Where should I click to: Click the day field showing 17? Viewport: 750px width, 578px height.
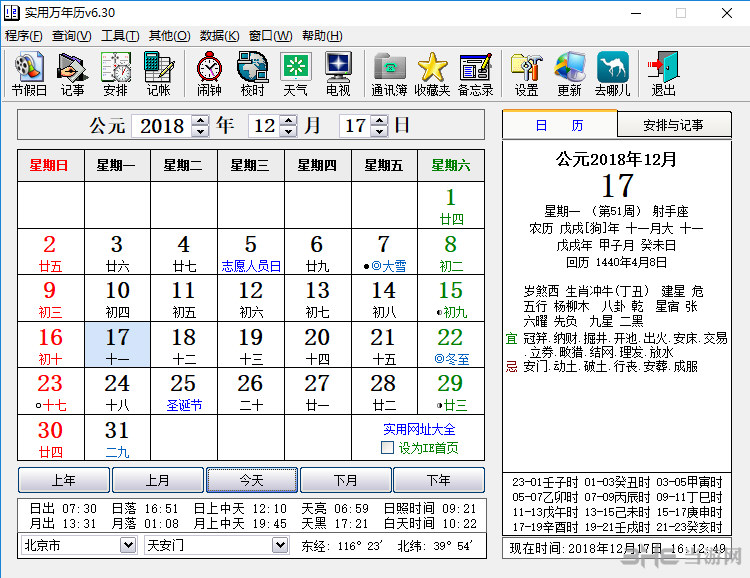point(355,126)
